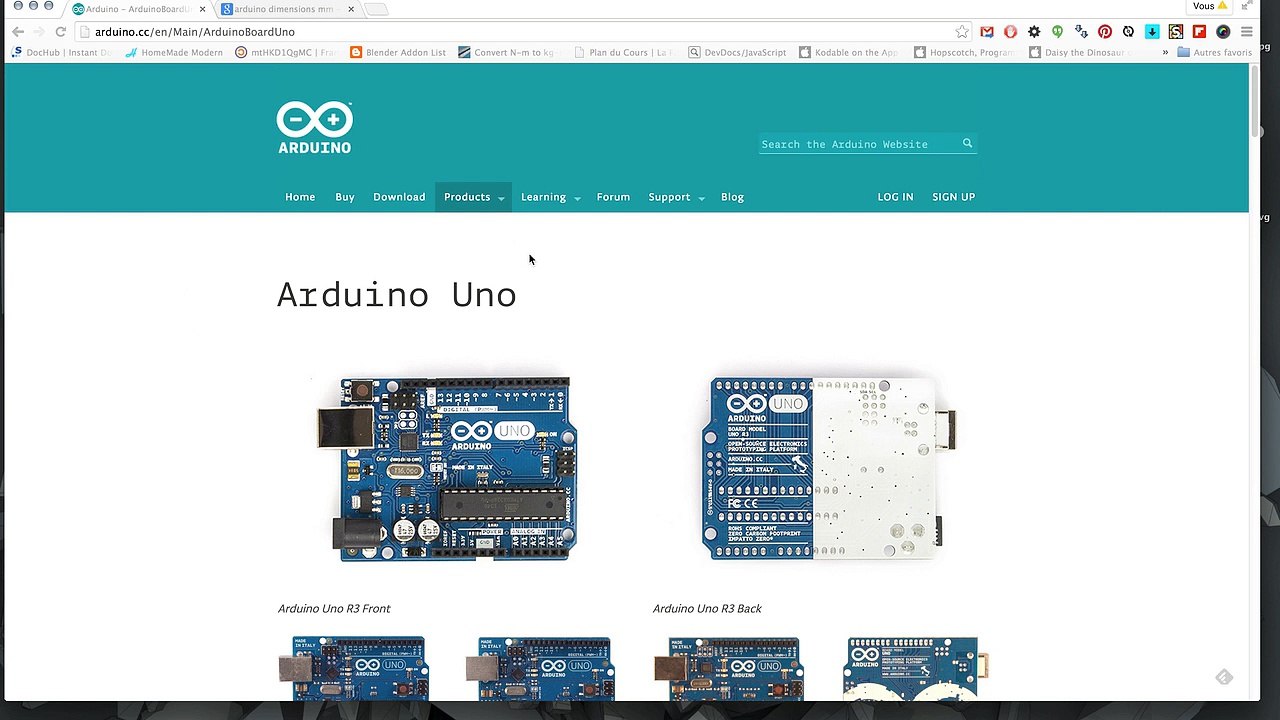Close the Arduino browser tab
1280x720 pixels.
coord(202,9)
